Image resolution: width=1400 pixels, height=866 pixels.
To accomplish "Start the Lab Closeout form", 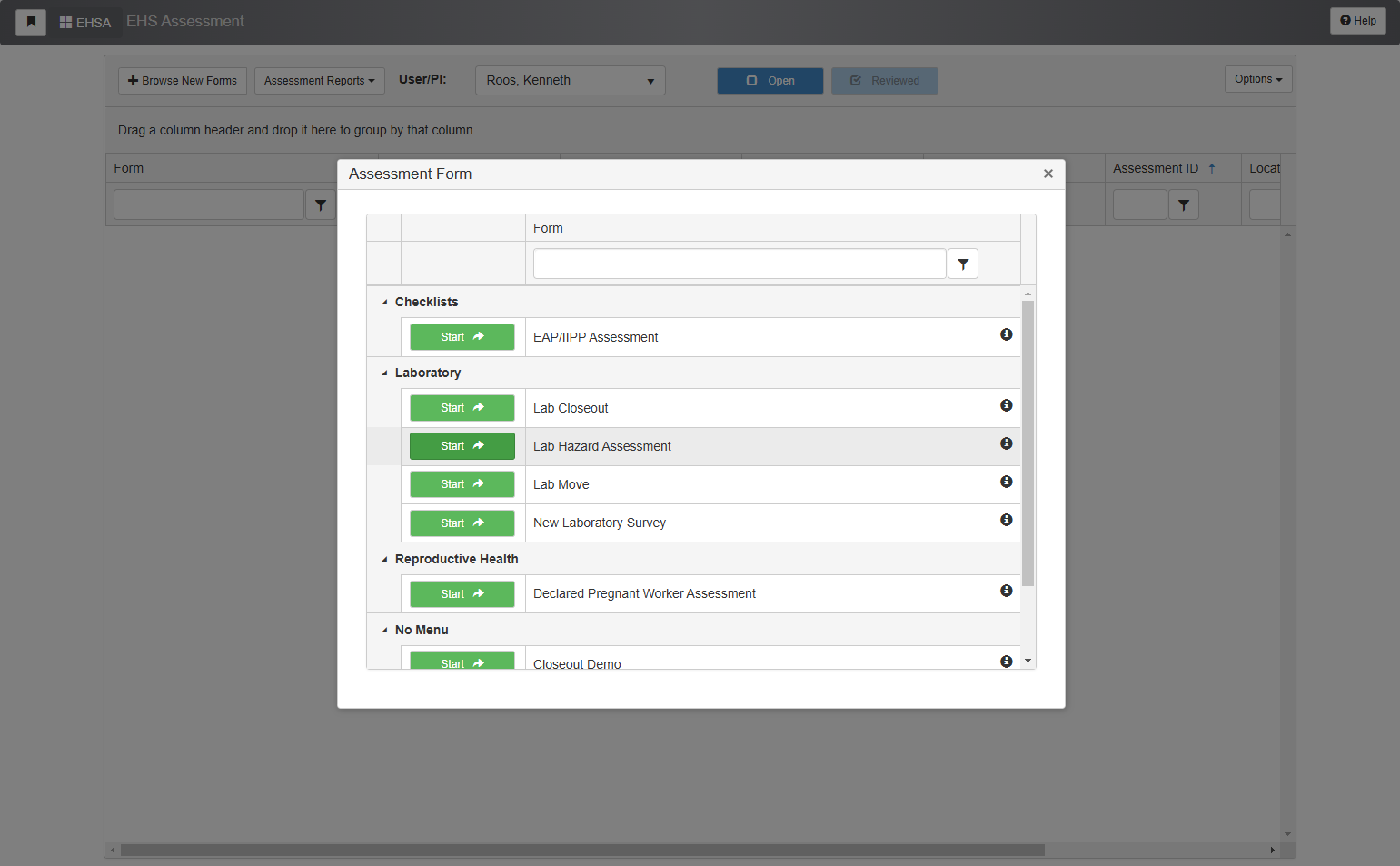I will (462, 408).
